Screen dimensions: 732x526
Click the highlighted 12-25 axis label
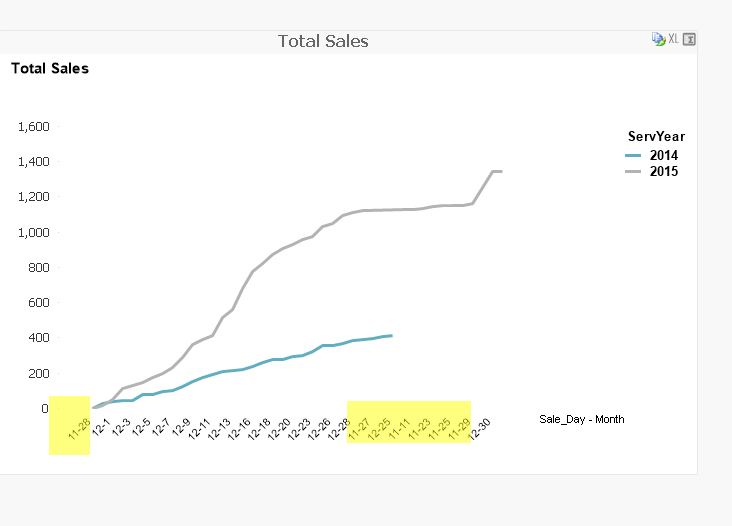(379, 430)
